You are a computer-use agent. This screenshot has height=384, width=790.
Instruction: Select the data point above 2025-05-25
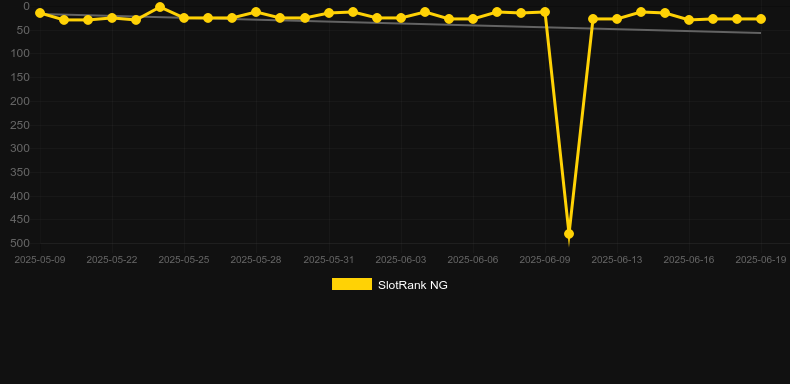[x=184, y=18]
